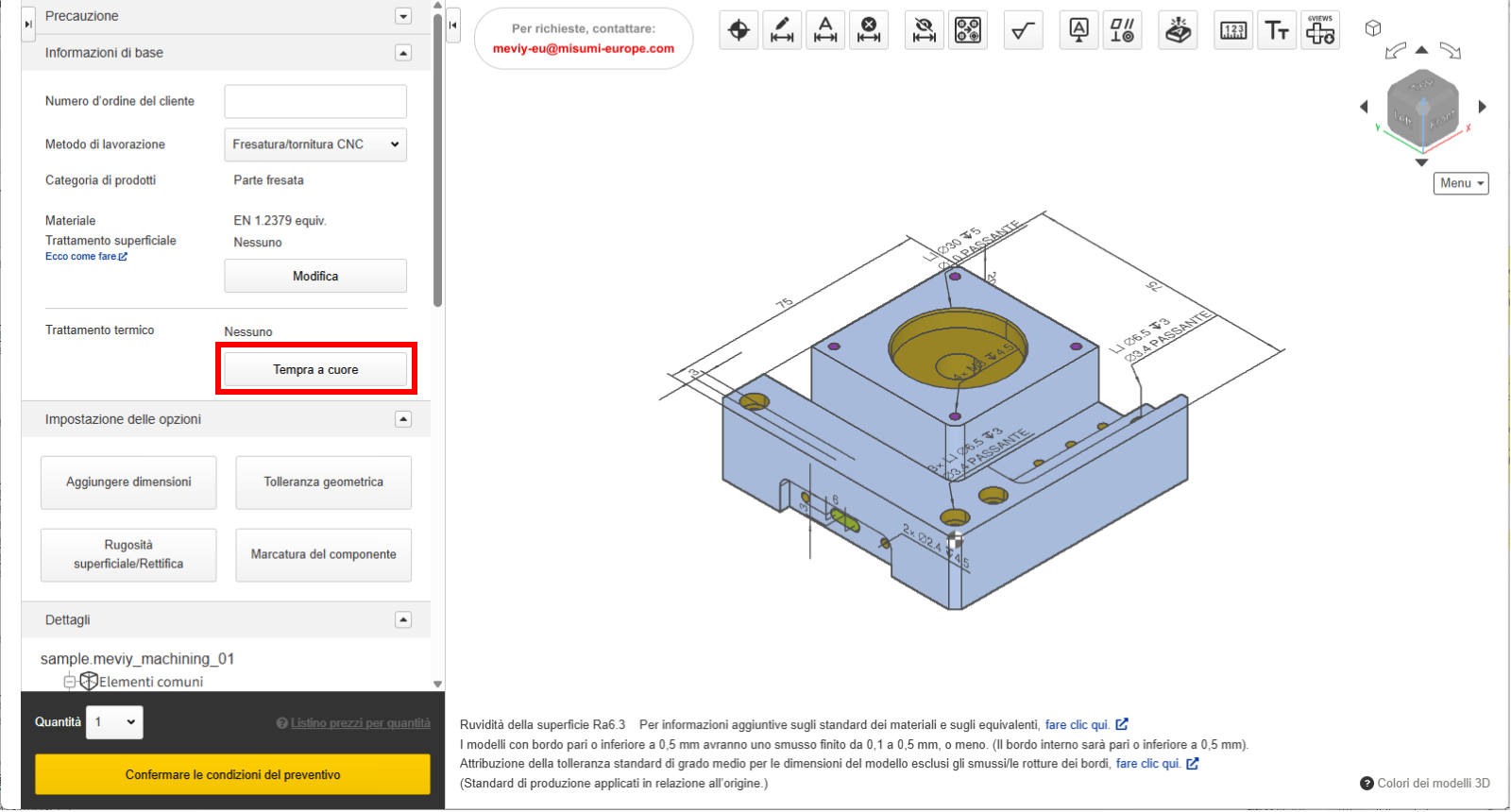The image size is (1511, 812).
Task: Toggle the hide dimensions eye icon
Action: tap(925, 30)
